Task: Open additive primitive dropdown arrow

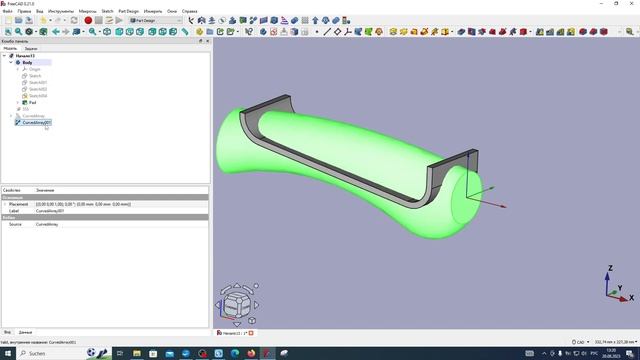Action: (x=452, y=32)
